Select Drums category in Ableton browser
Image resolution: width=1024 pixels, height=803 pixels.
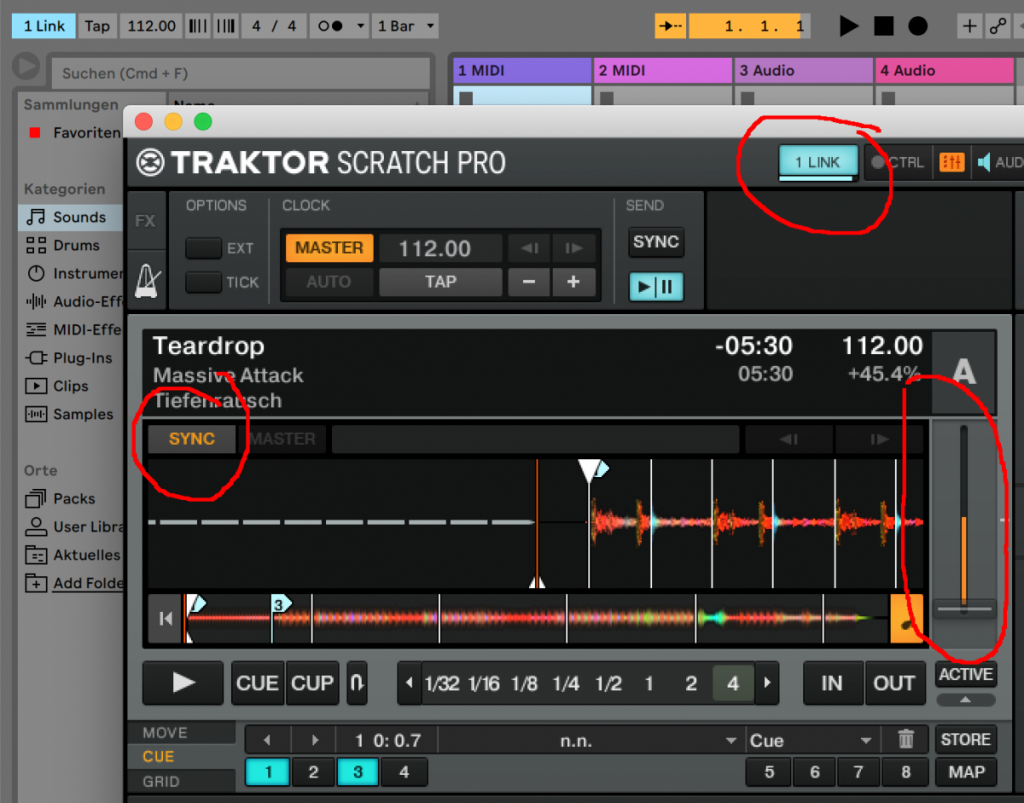click(x=71, y=245)
